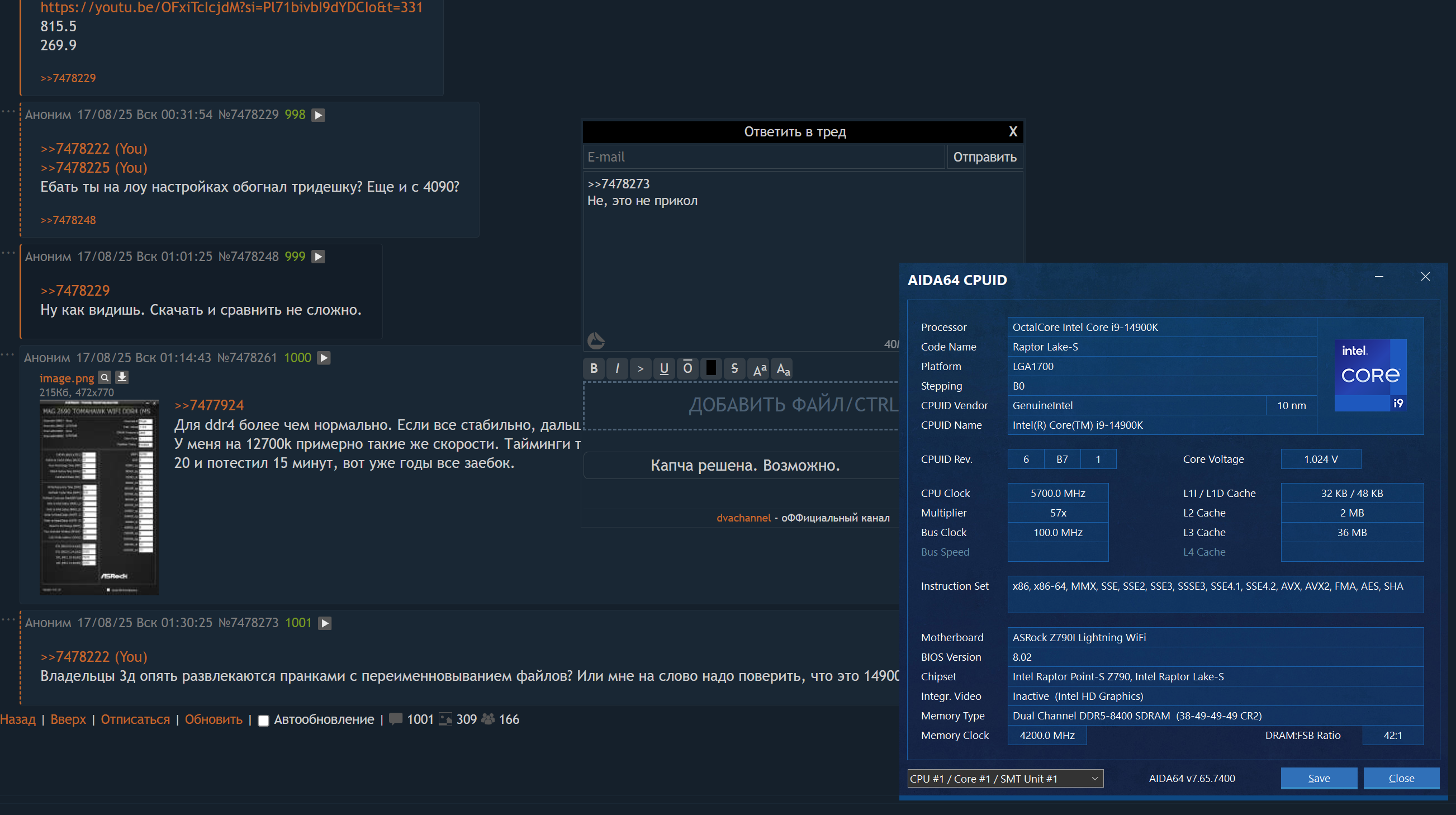This screenshot has width=1456, height=815.
Task: Open the paint sketch icon in reply form
Action: (x=596, y=340)
